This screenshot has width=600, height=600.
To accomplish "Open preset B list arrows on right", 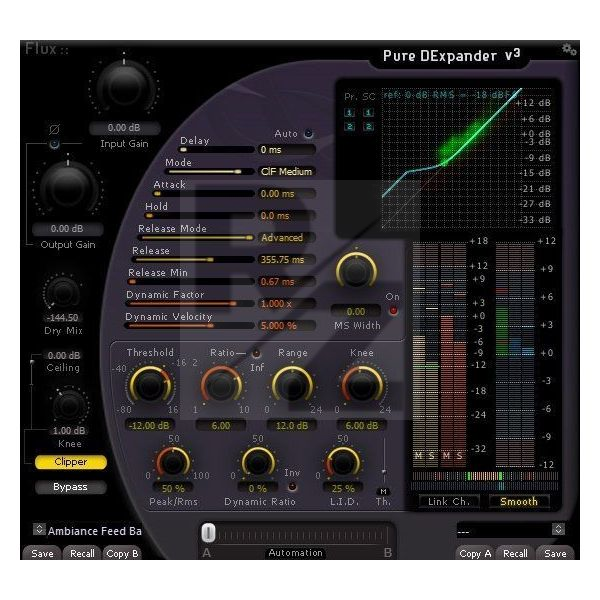I will click(558, 529).
